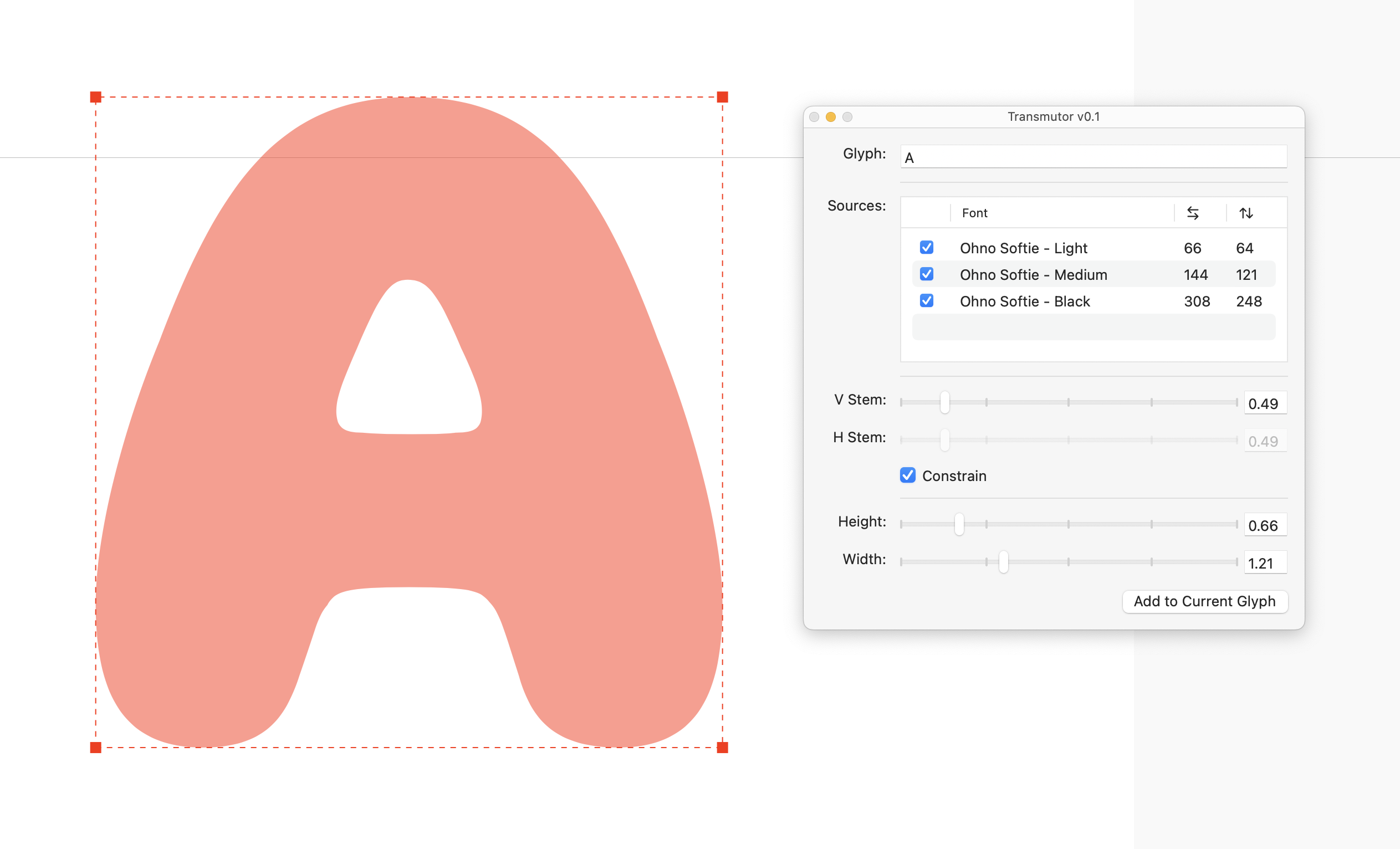Image resolution: width=1400 pixels, height=849 pixels.
Task: Click the Width slider knob
Action: click(1003, 561)
